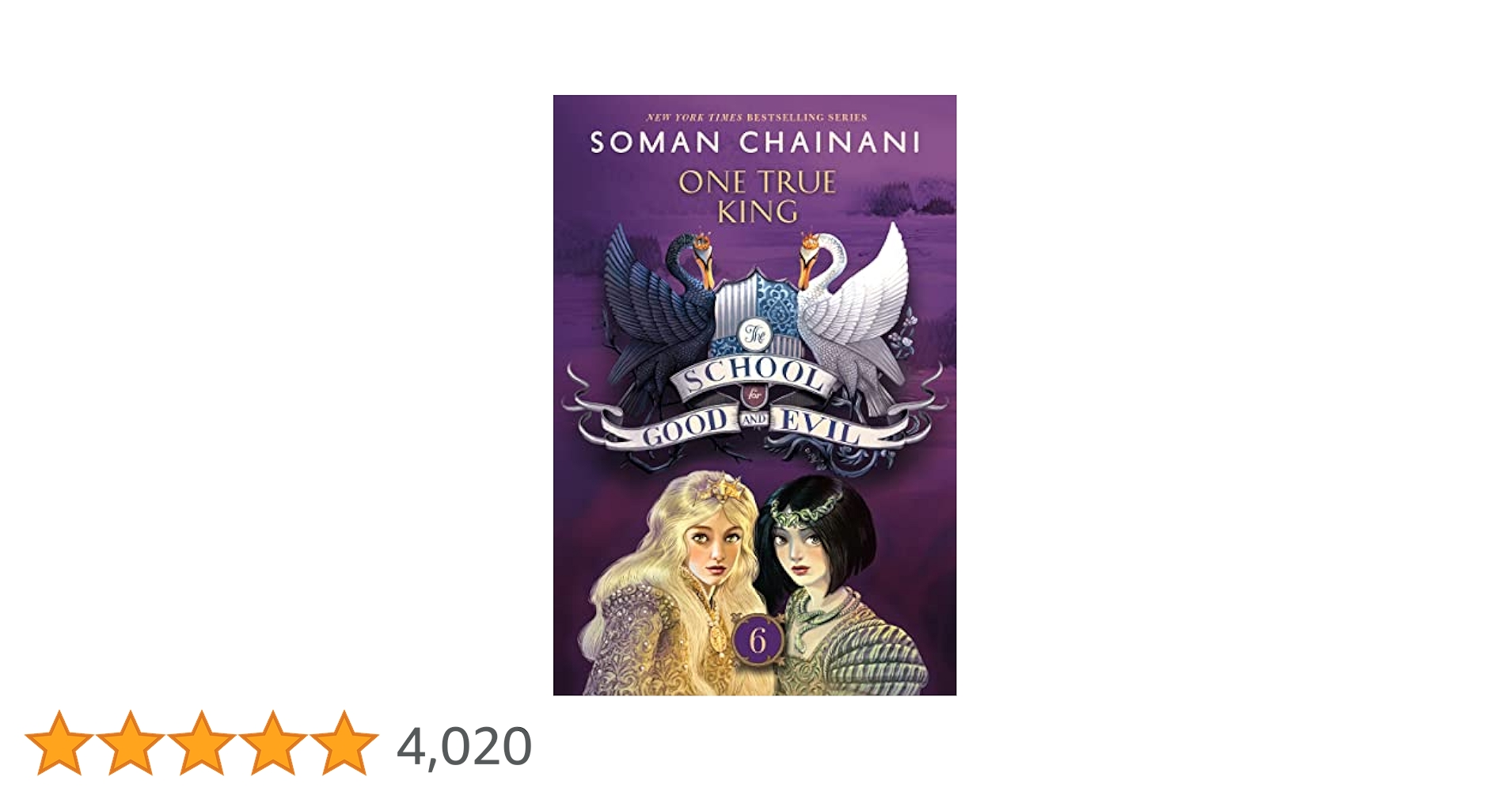Open the One True King book cover
1512x792 pixels.
(x=754, y=395)
